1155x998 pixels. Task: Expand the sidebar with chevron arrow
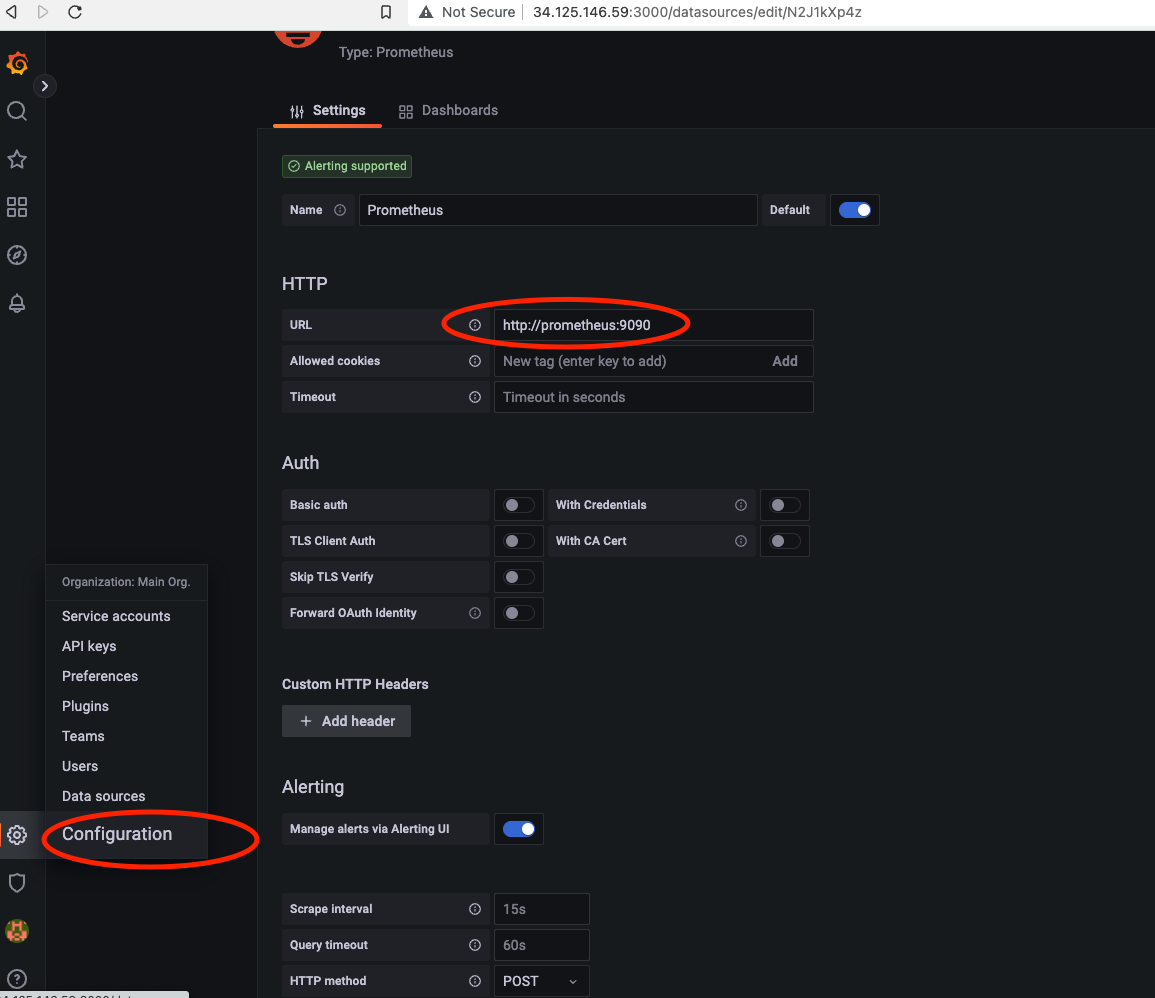pyautogui.click(x=45, y=86)
